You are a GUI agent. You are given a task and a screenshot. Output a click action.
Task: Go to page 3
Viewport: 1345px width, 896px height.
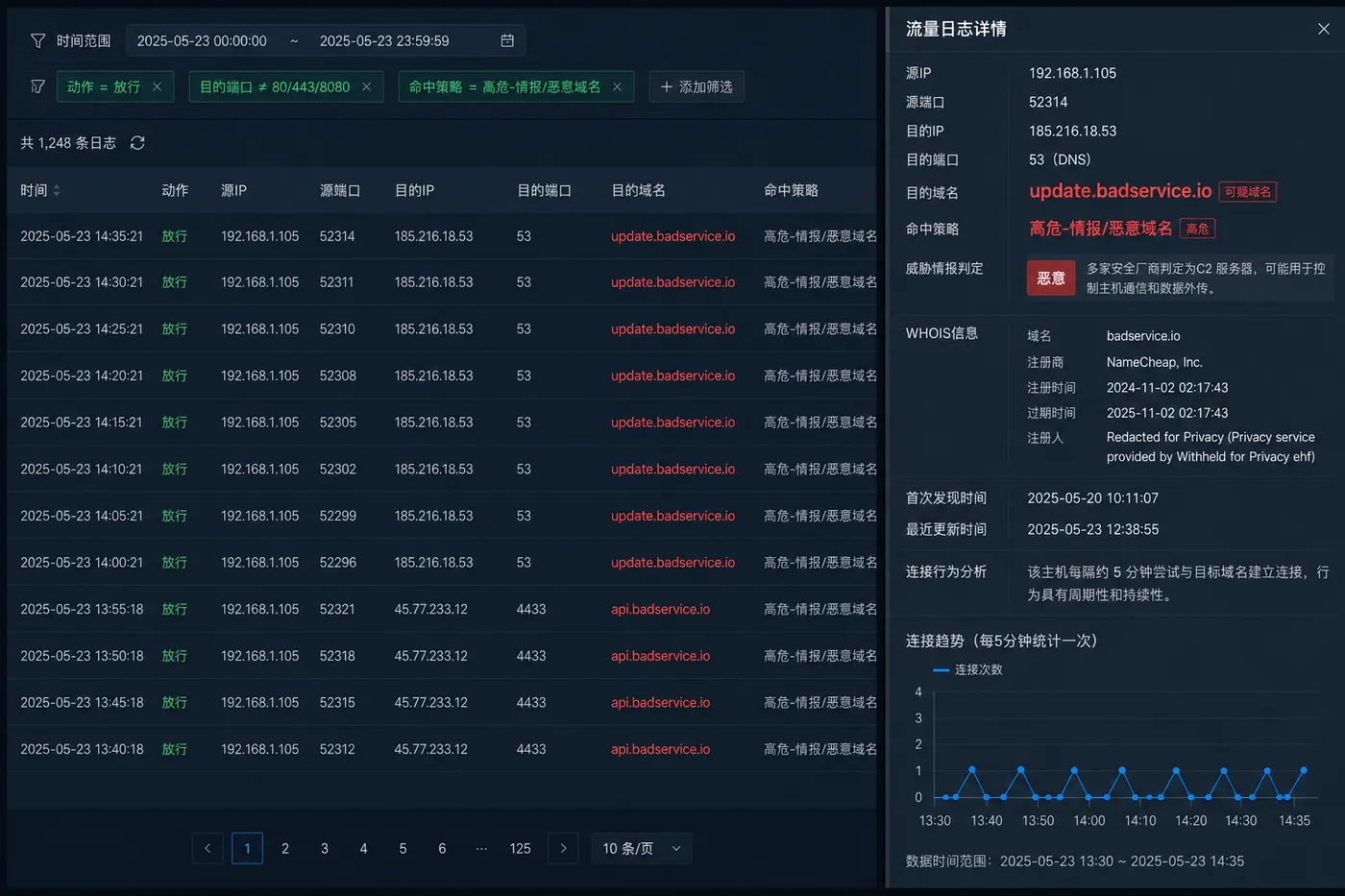coord(325,848)
